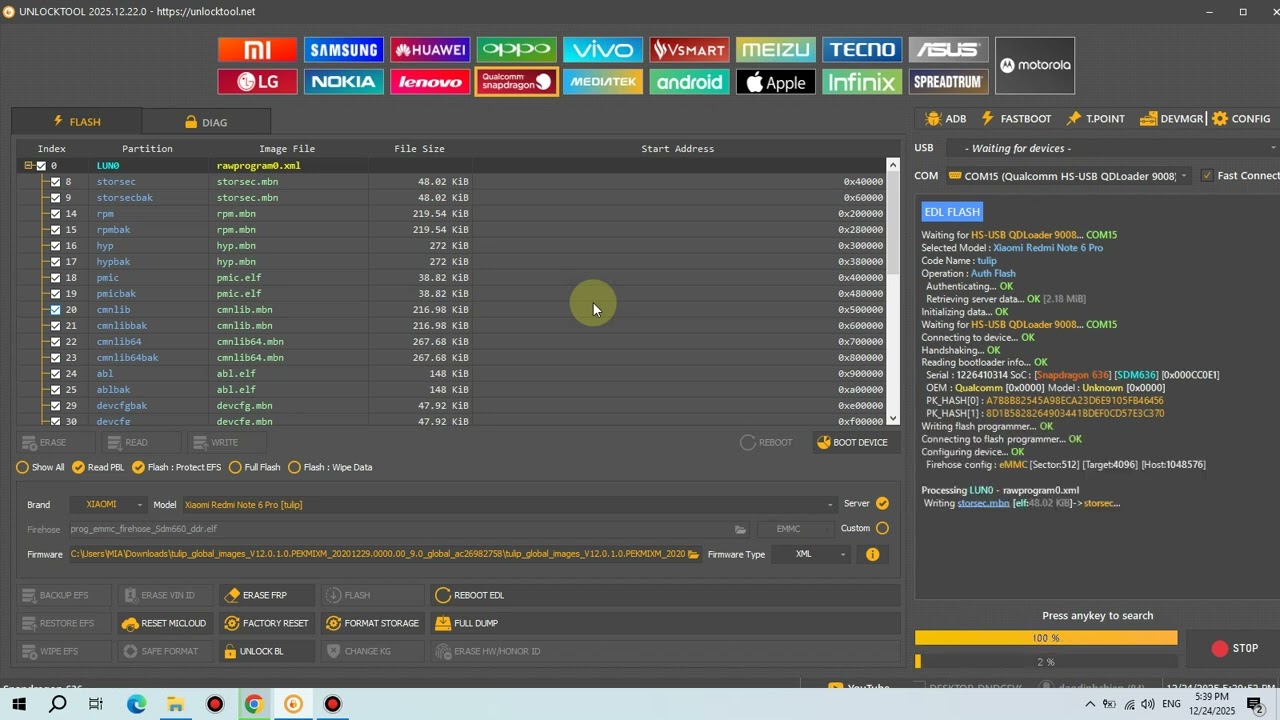
Task: Choose the MediaTek platform icon
Action: [603, 82]
